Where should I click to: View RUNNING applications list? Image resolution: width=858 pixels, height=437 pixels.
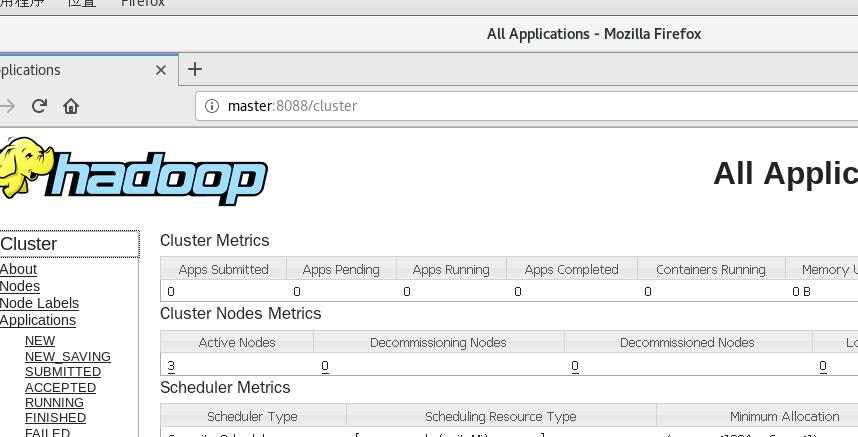coord(54,403)
